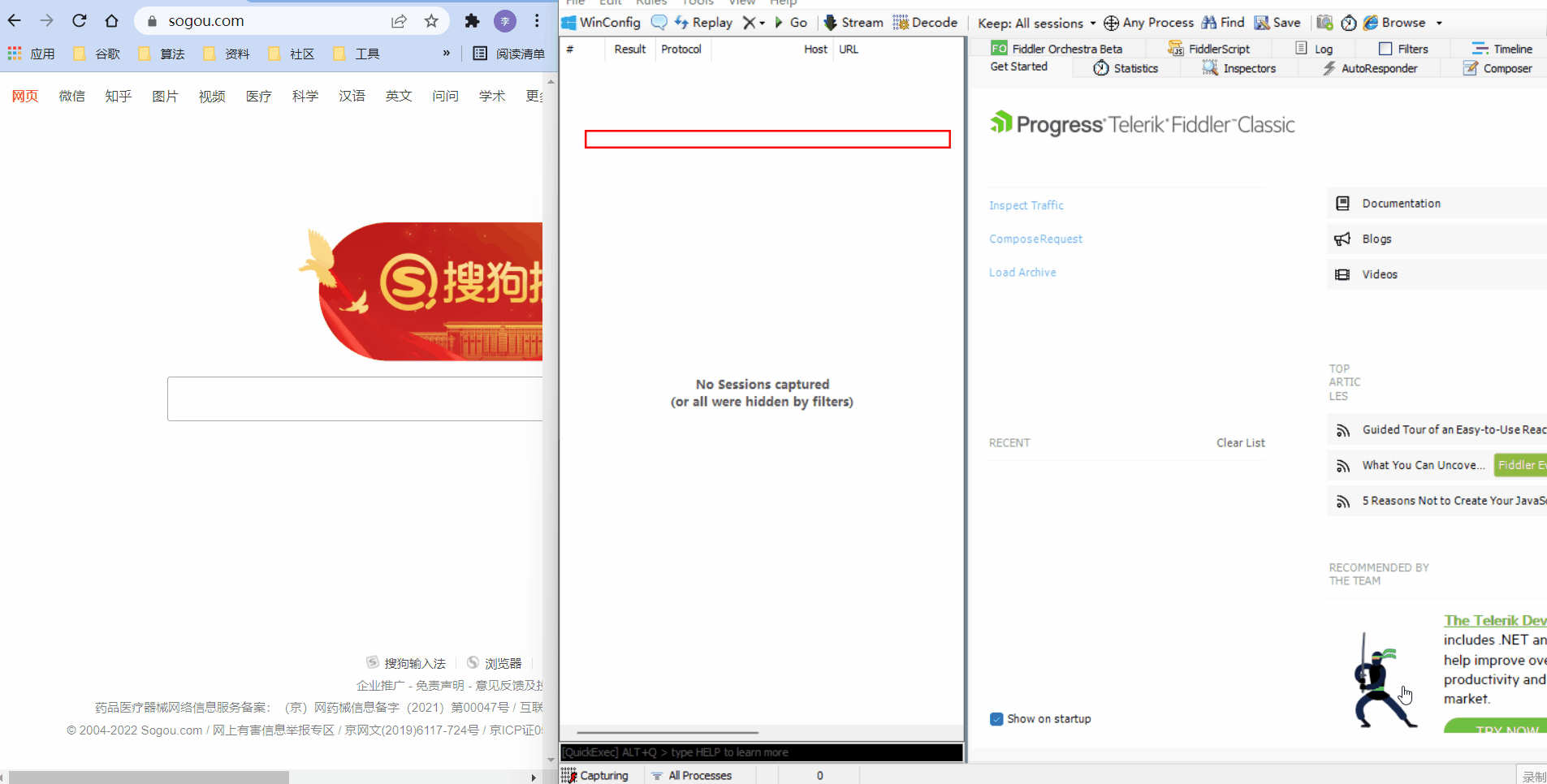This screenshot has width=1547, height=784.
Task: Toggle Stream mode in Fiddler
Action: 853,23
